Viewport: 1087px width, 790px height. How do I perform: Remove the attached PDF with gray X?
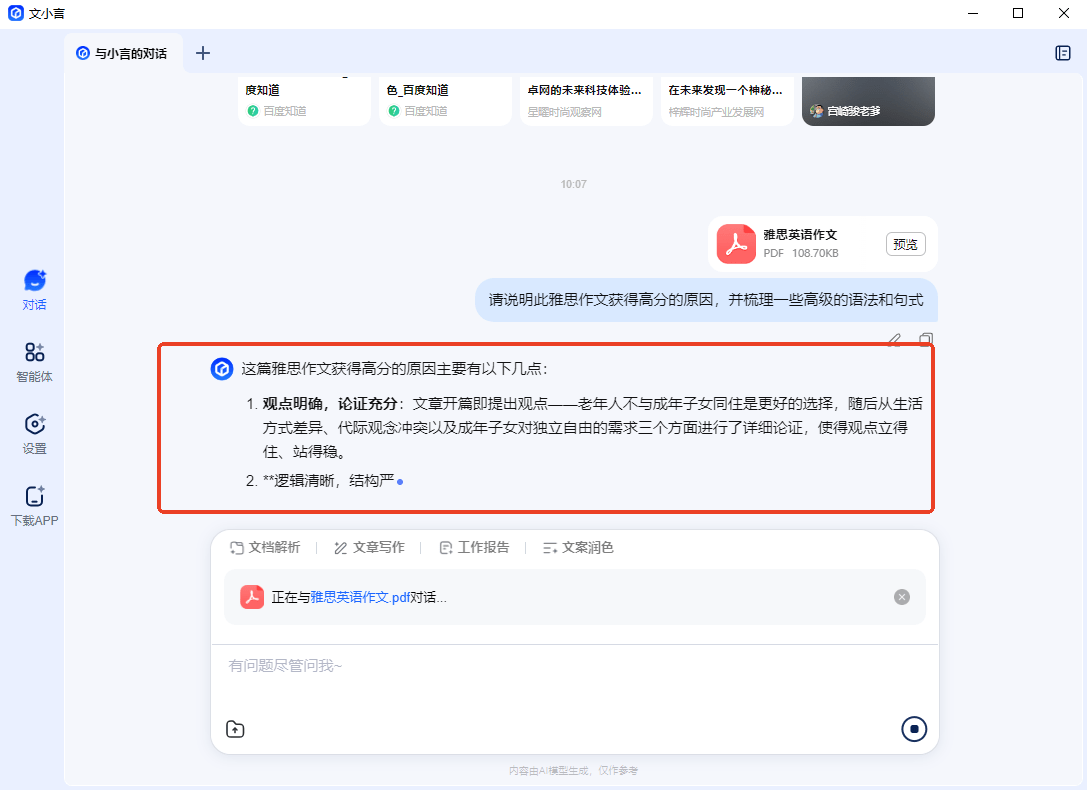(901, 597)
